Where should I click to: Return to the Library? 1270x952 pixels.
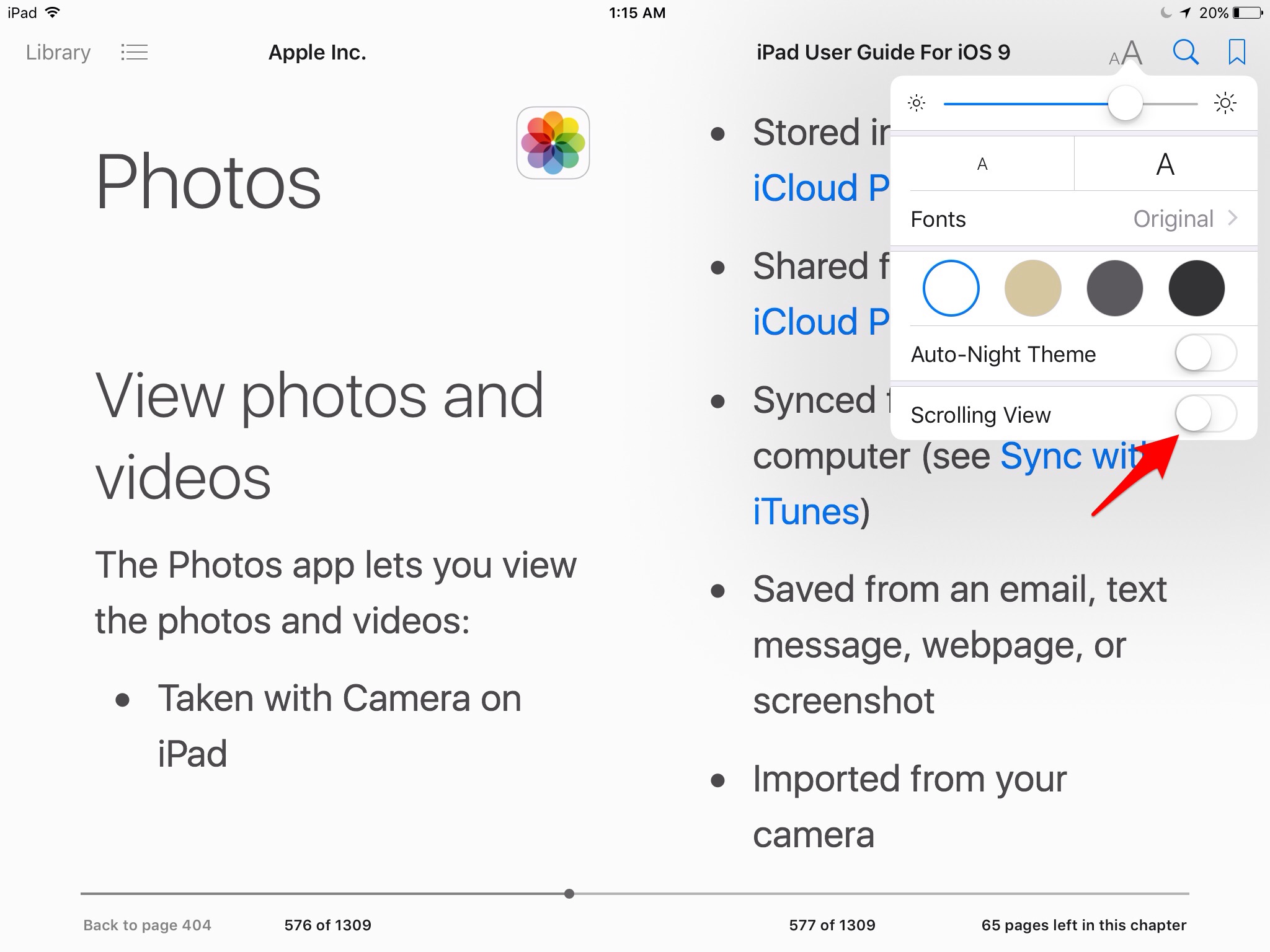57,52
